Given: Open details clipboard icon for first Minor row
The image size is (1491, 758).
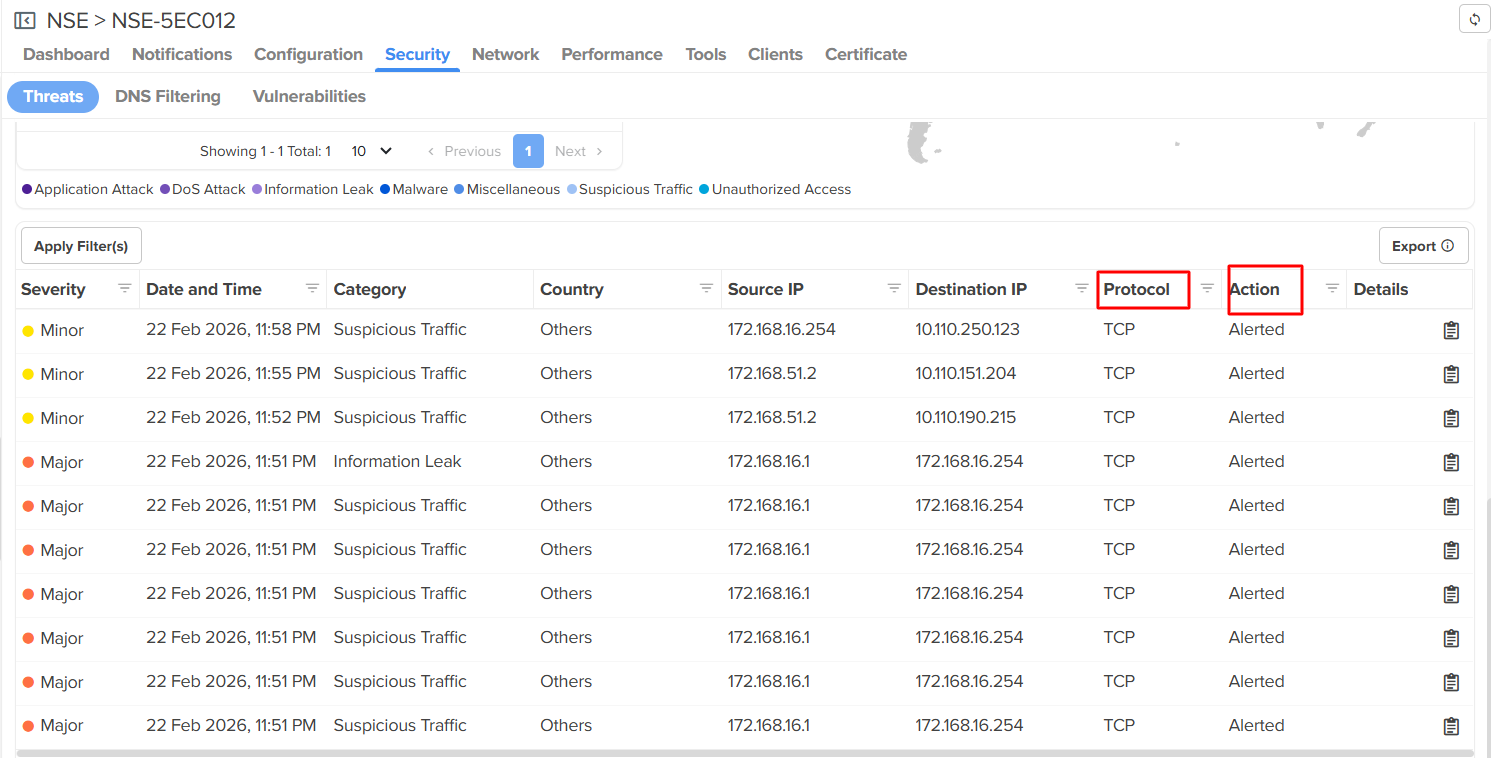Looking at the screenshot, I should click(1451, 331).
